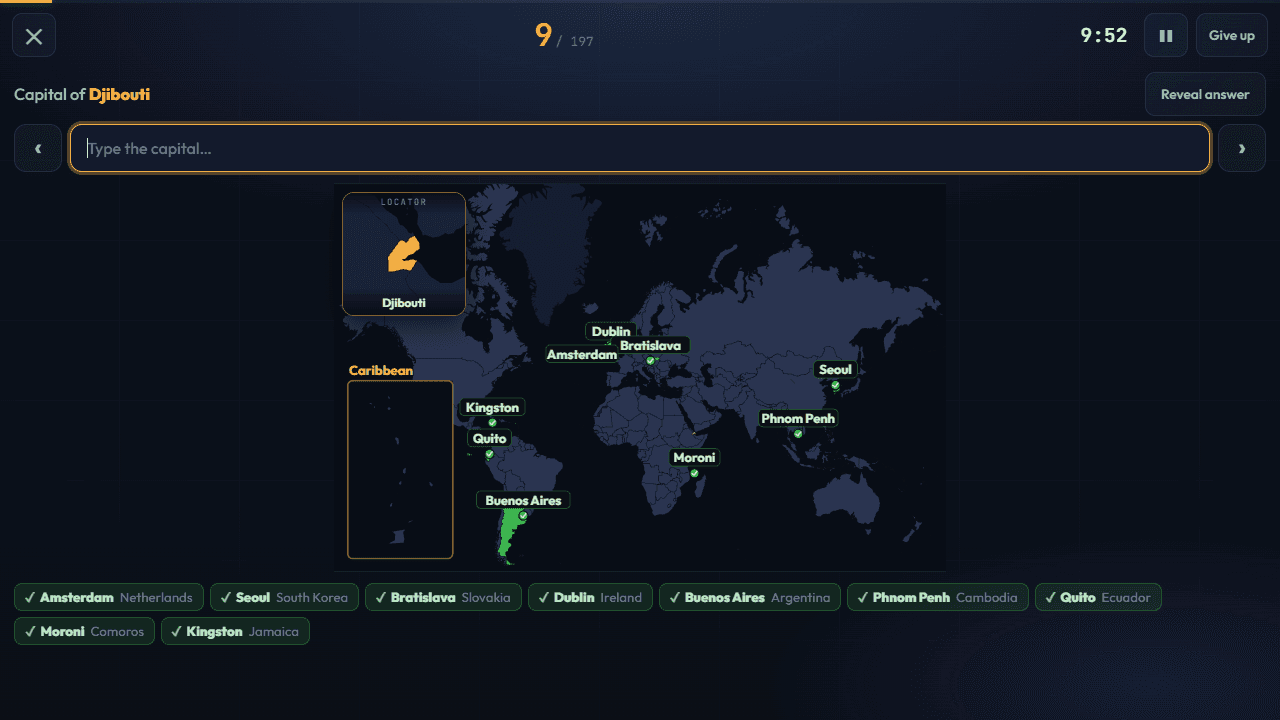Click the Caribbean heading label
The image size is (1280, 720).
pos(380,371)
